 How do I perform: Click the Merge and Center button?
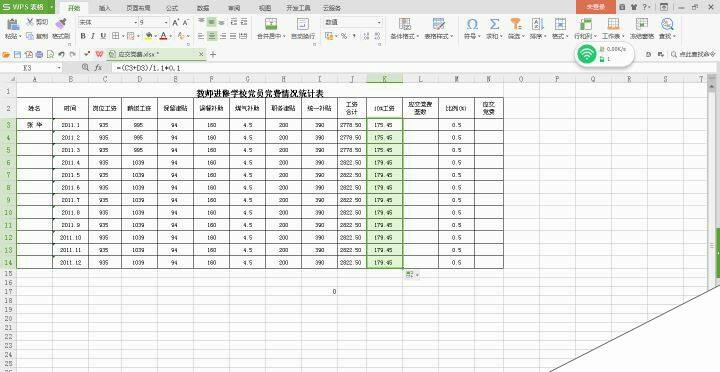click(271, 29)
